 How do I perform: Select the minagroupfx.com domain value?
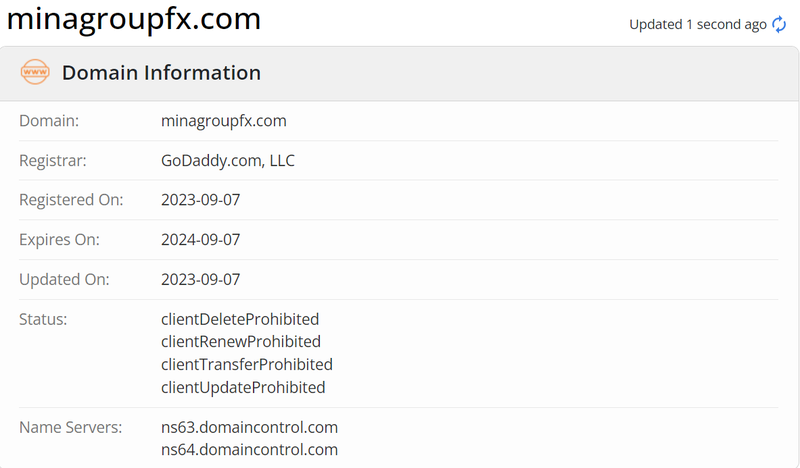[224, 121]
